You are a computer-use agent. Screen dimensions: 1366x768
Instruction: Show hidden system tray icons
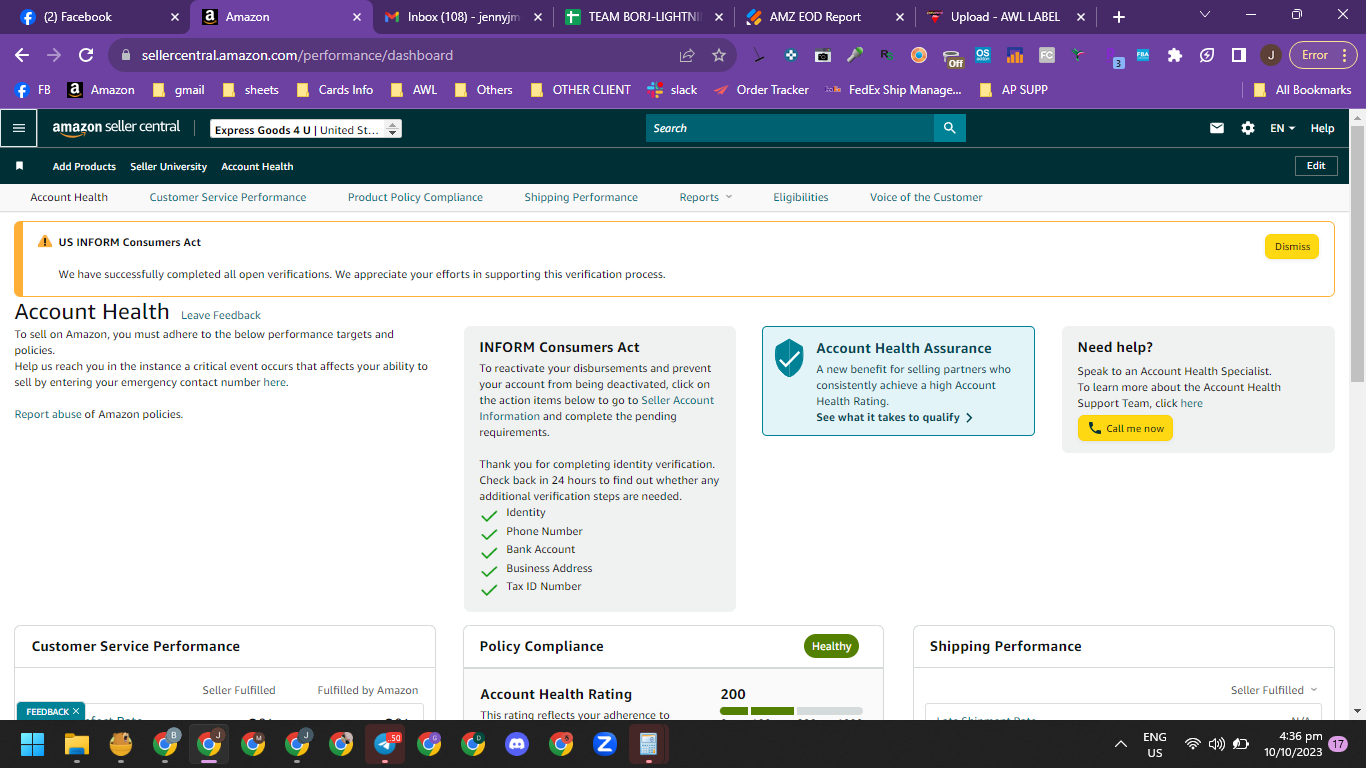click(x=1121, y=744)
